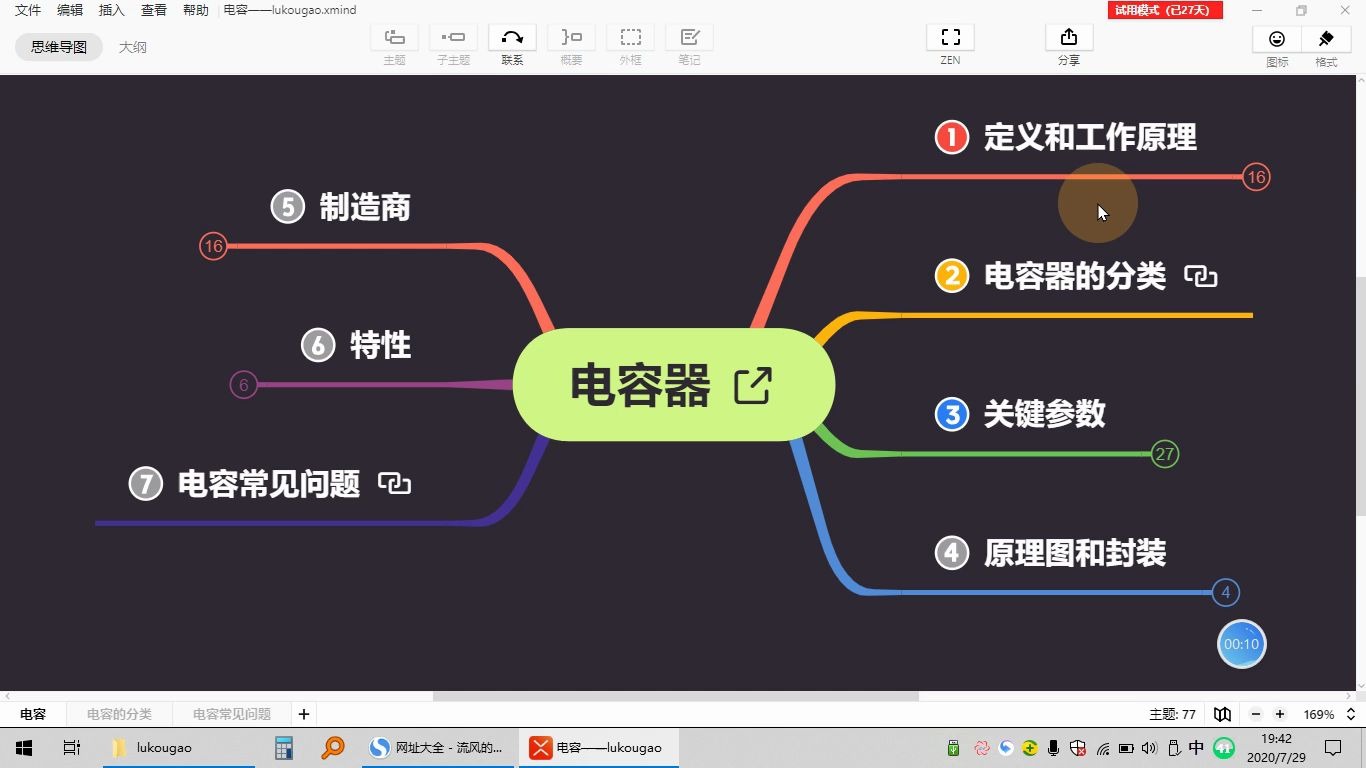Expand 制造商 branch with 16 subtopics
Screen dimensions: 1366x768
[x=213, y=246]
